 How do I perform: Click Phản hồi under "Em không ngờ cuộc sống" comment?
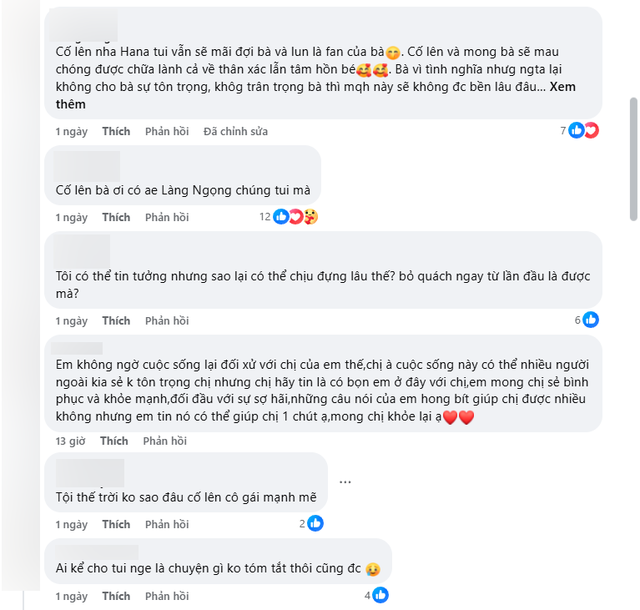tap(165, 441)
